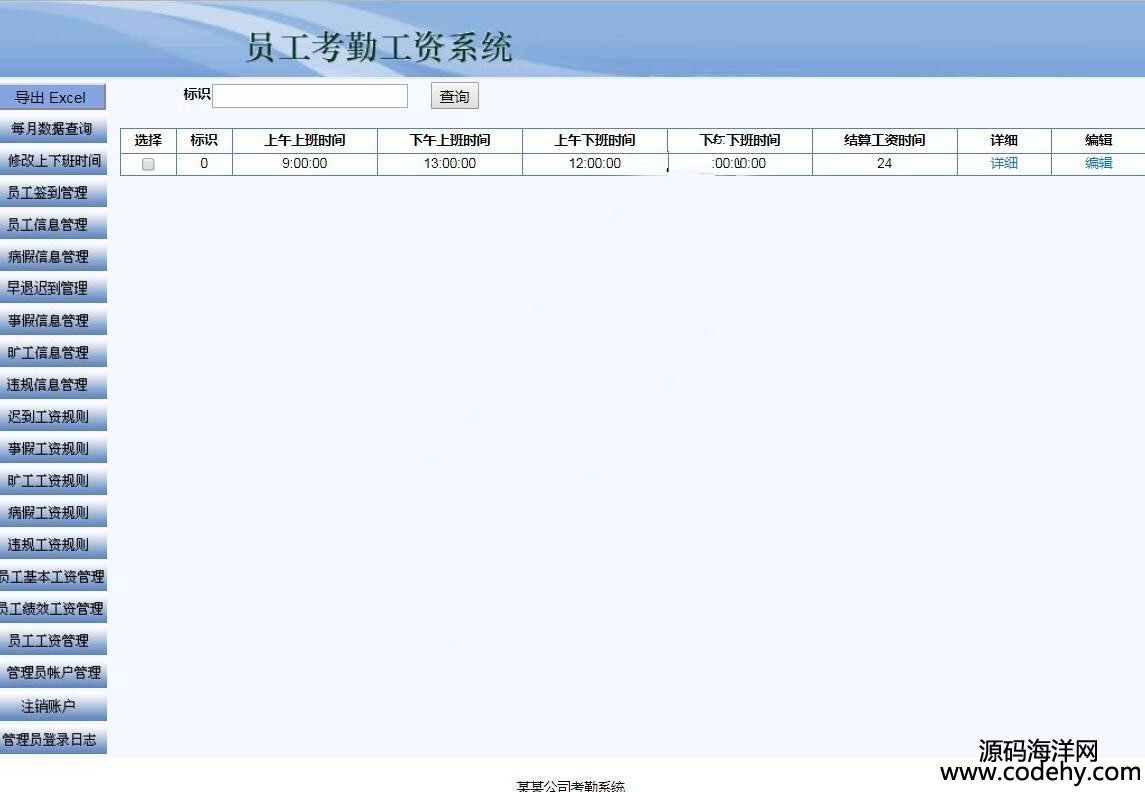Click the 编辑 column header
This screenshot has height=792, width=1145.
(1098, 140)
